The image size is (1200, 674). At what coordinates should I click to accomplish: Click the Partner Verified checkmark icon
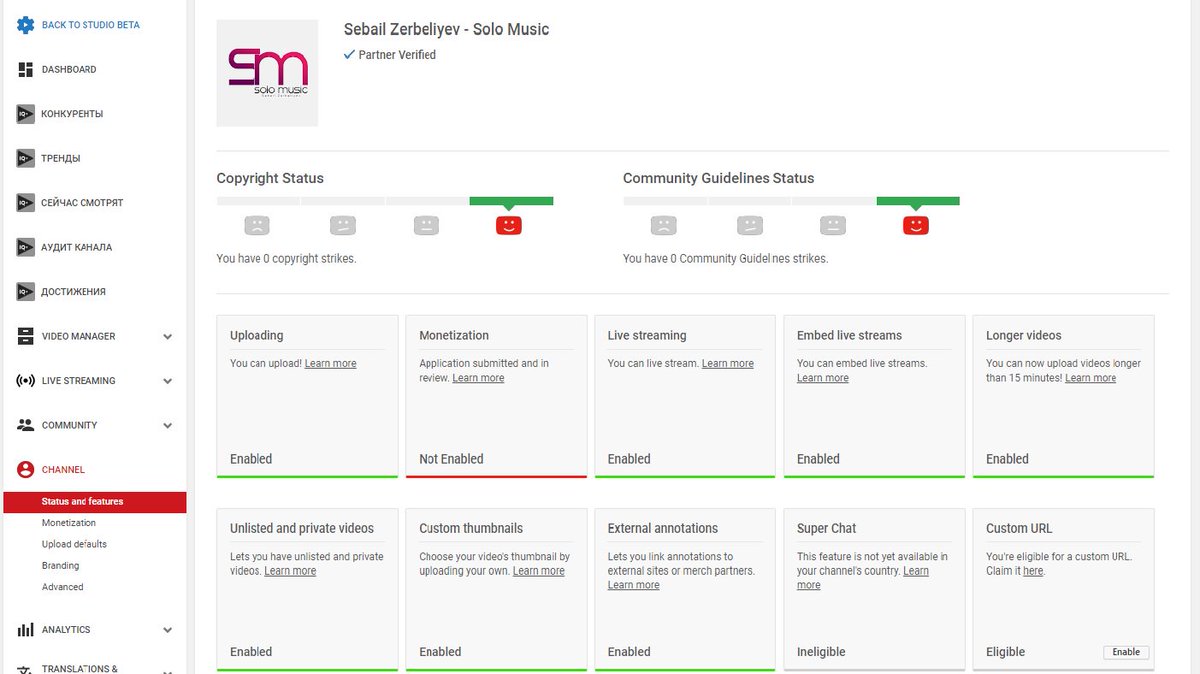point(349,55)
